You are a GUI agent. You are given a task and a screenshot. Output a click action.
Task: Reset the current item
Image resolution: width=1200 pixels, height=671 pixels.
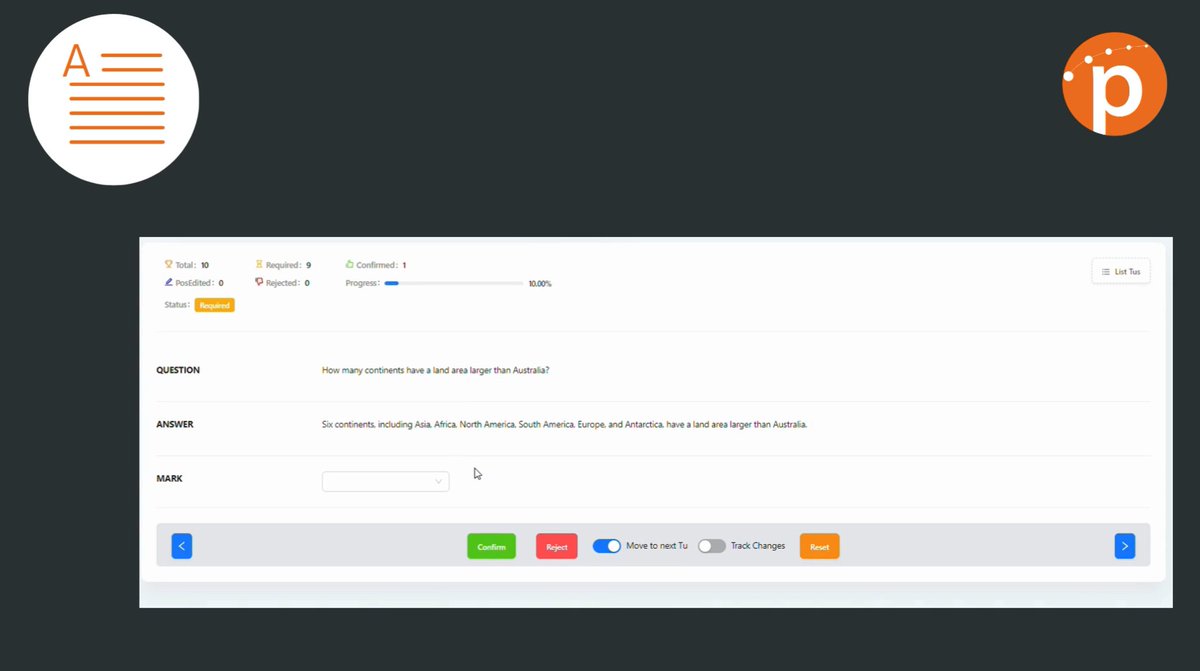pos(819,546)
